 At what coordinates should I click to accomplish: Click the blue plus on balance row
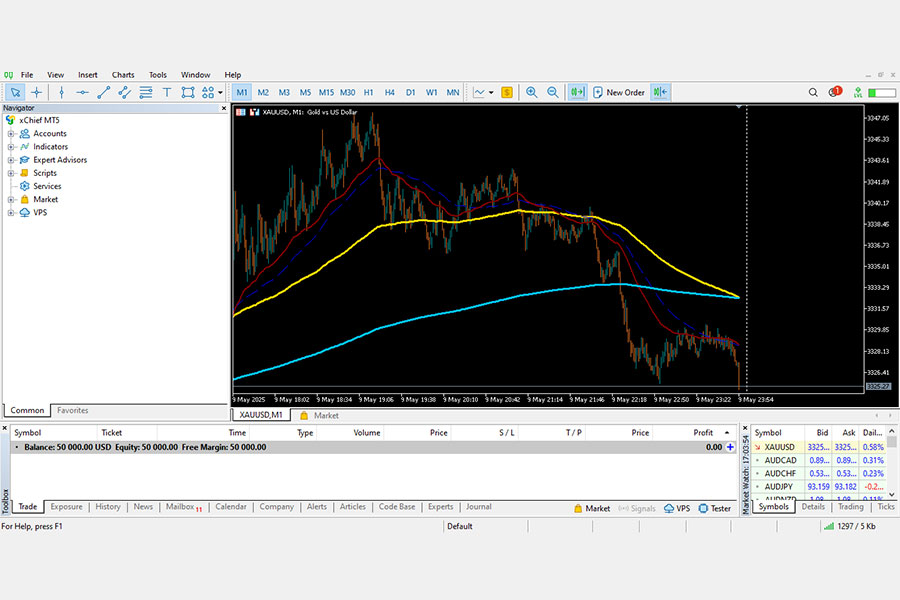coord(730,447)
